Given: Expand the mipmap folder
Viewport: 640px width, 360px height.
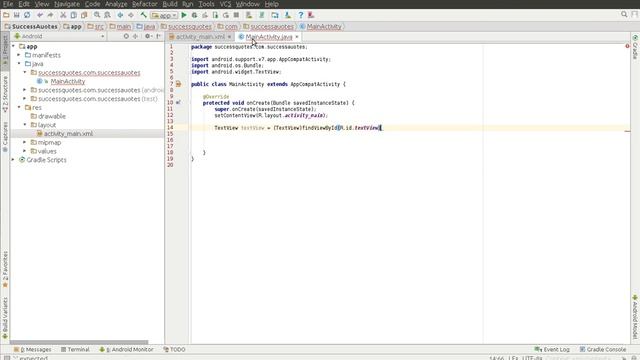Looking at the screenshot, I should (x=25, y=142).
